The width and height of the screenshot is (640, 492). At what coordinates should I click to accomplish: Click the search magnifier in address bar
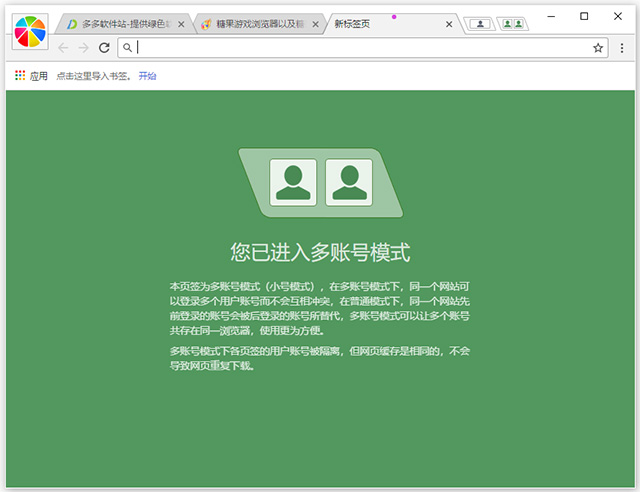[128, 48]
